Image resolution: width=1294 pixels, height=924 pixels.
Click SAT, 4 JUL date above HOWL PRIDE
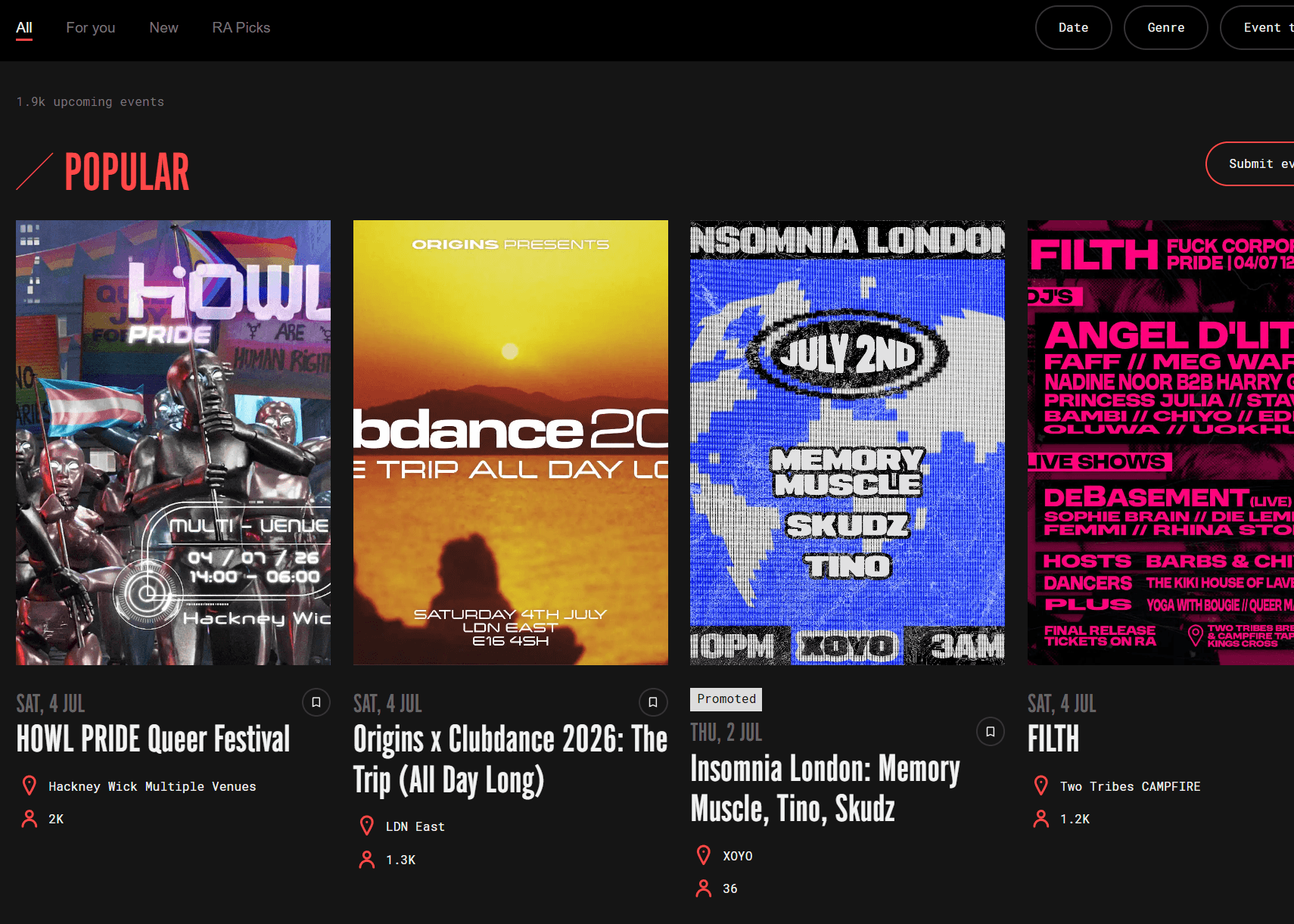click(x=51, y=704)
